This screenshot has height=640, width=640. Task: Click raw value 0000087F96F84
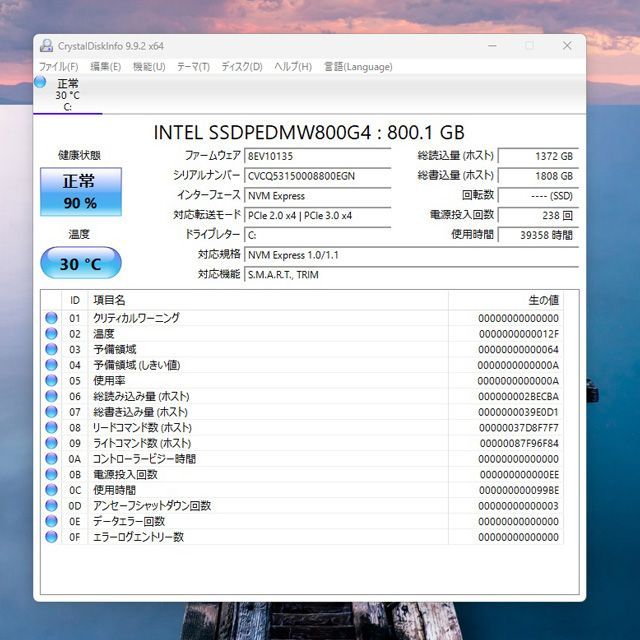(x=519, y=443)
